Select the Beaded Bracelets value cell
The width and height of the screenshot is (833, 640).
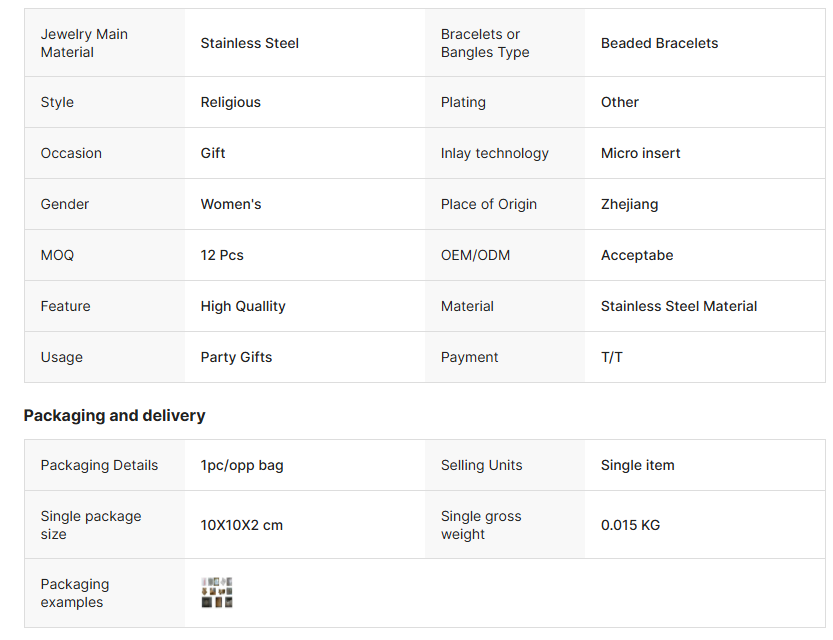point(659,43)
